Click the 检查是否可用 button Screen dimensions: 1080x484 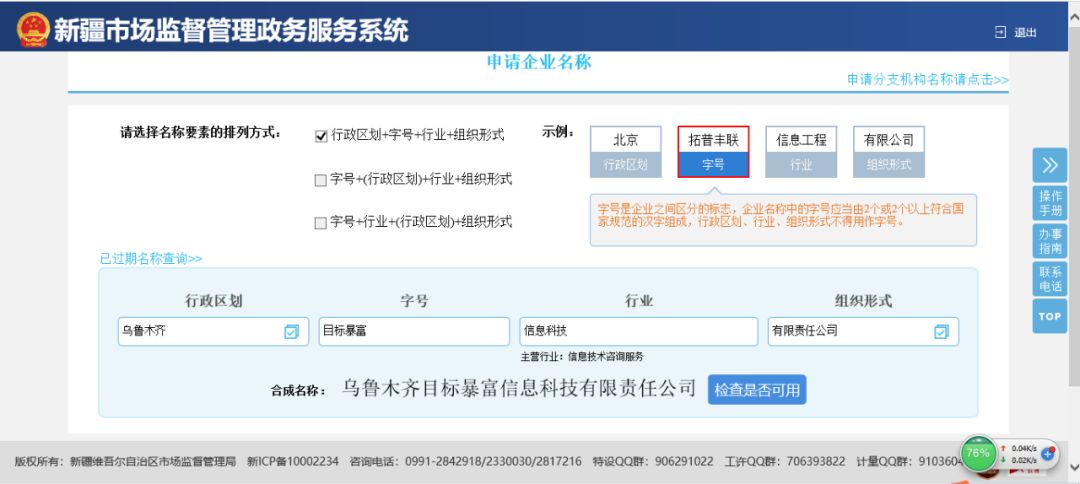click(x=757, y=390)
